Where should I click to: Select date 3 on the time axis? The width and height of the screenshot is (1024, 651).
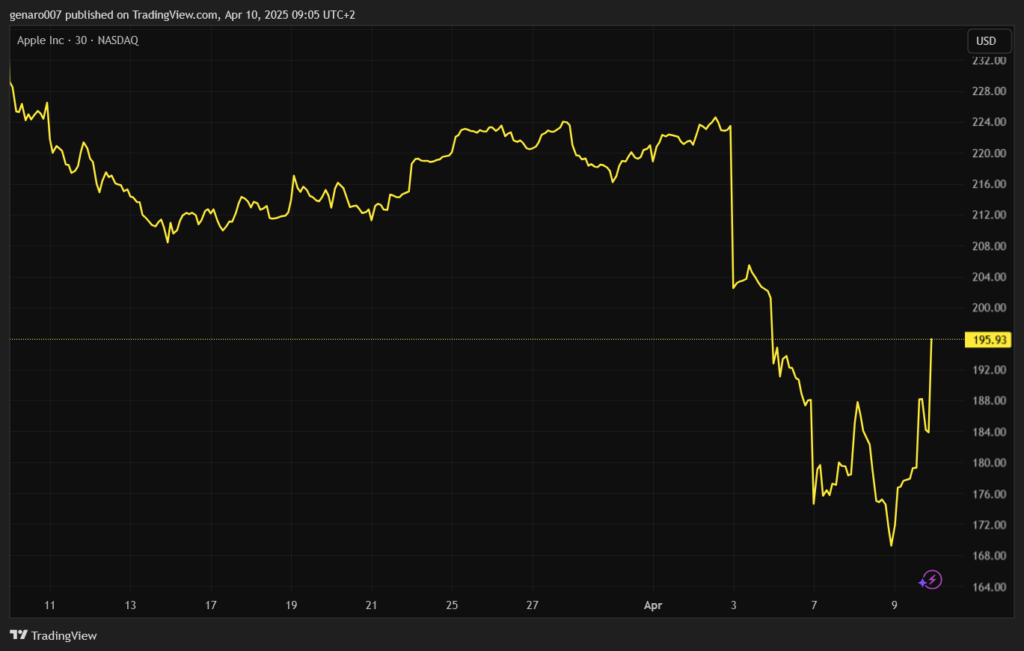click(733, 605)
